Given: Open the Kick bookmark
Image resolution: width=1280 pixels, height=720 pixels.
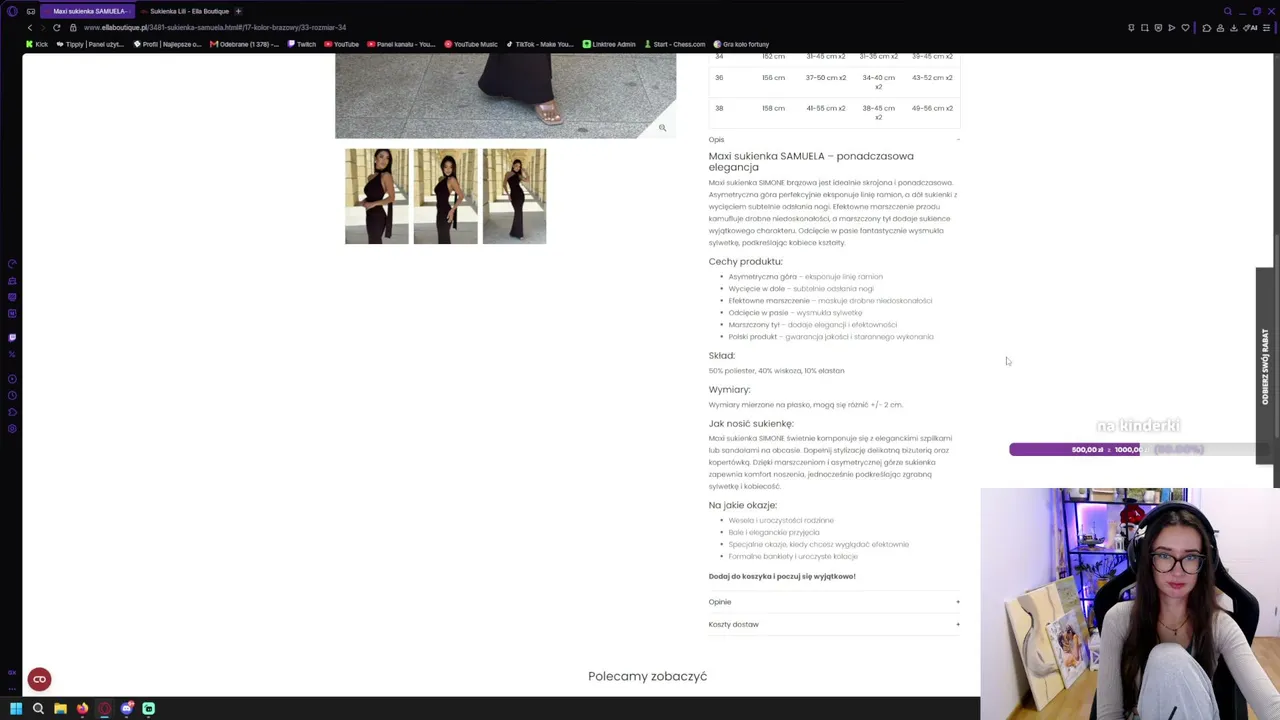Looking at the screenshot, I should (x=37, y=44).
